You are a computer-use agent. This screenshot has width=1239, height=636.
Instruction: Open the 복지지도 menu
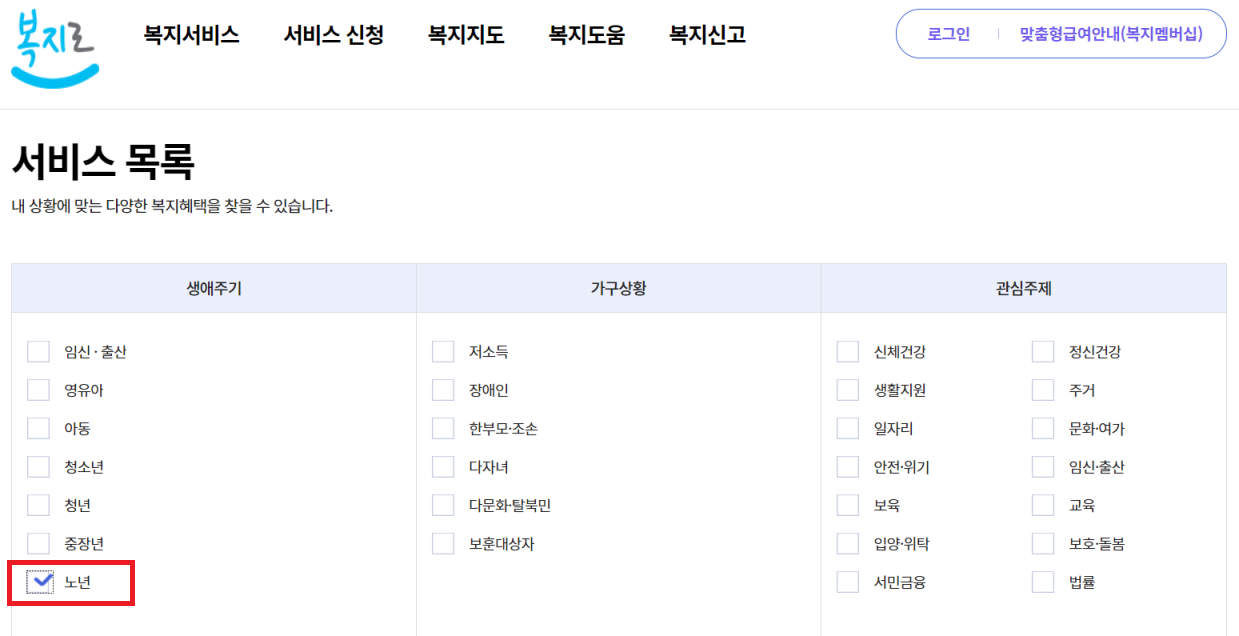click(464, 33)
